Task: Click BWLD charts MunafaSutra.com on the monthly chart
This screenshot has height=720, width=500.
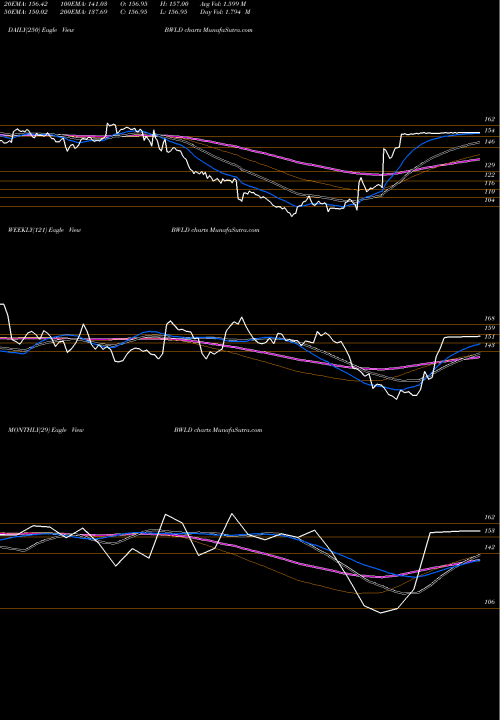Action: [x=218, y=430]
